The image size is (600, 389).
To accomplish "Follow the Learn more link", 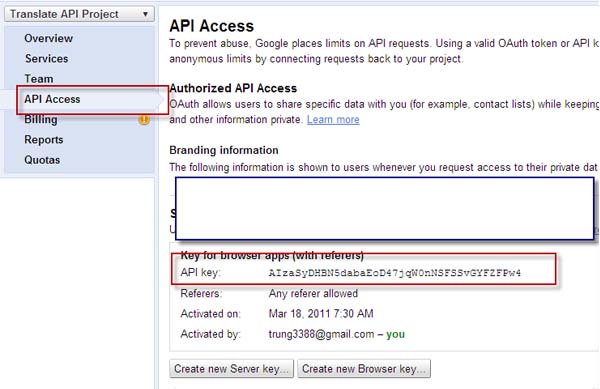I will [x=333, y=120].
